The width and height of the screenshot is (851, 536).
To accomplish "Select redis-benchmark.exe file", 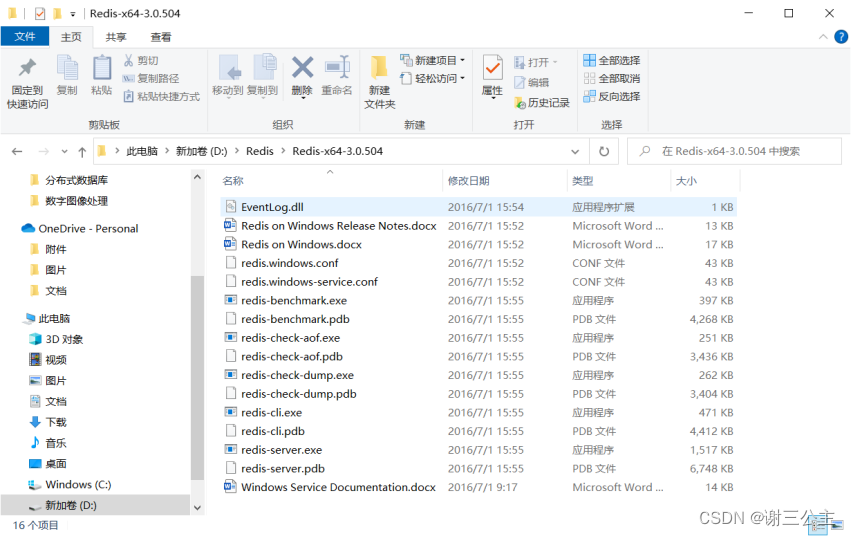I will pos(478,301).
